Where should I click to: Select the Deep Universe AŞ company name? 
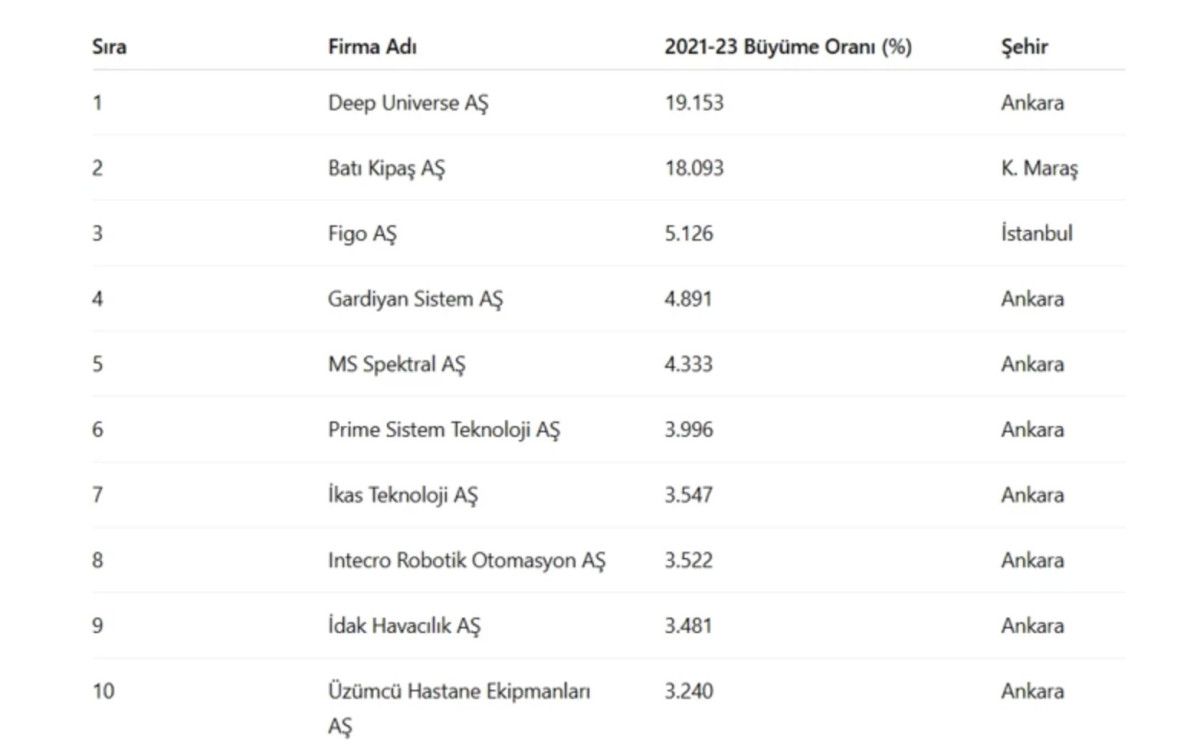click(x=408, y=103)
